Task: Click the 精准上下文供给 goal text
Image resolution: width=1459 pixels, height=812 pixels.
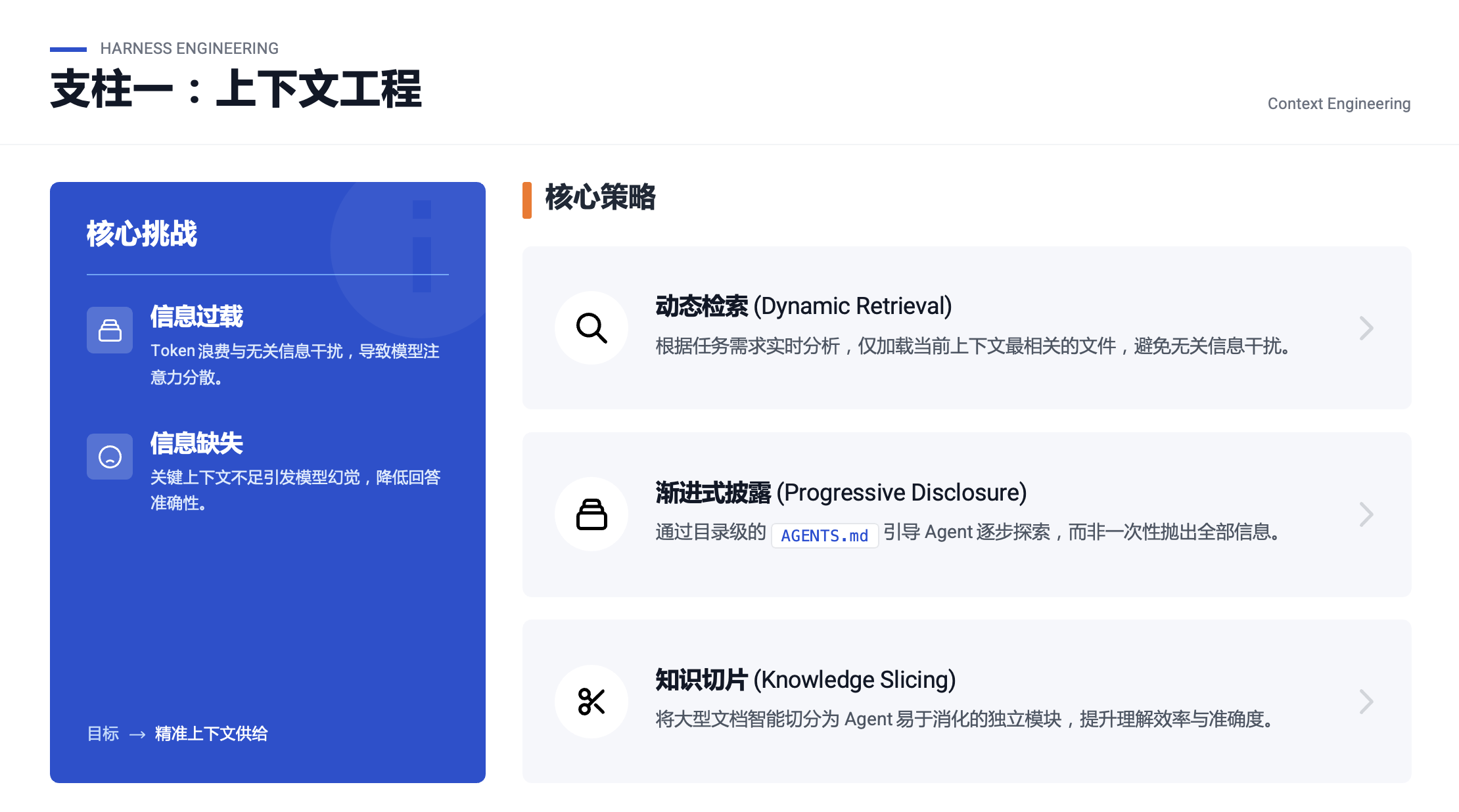Action: pos(211,734)
